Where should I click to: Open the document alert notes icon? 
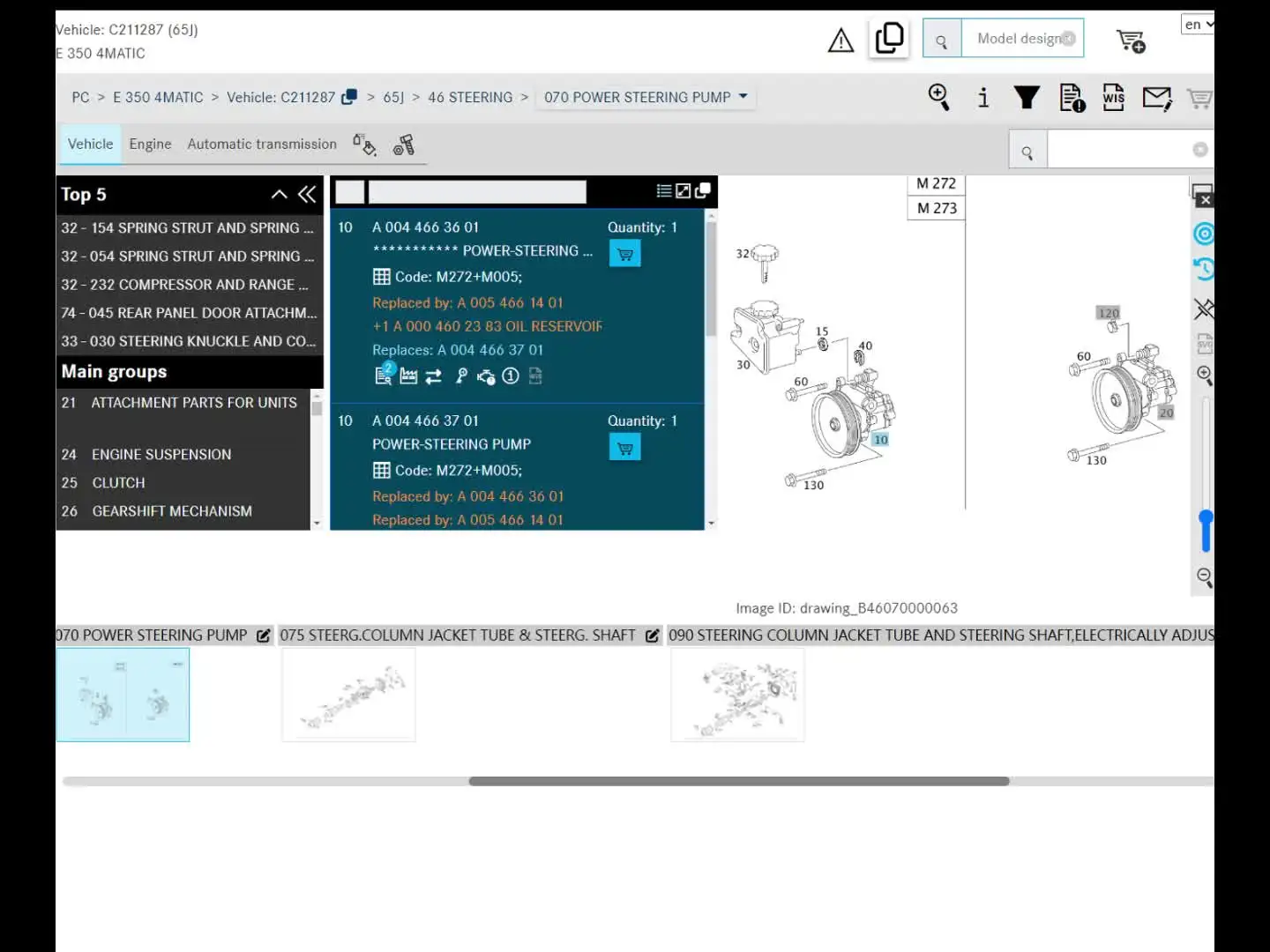click(x=1072, y=98)
